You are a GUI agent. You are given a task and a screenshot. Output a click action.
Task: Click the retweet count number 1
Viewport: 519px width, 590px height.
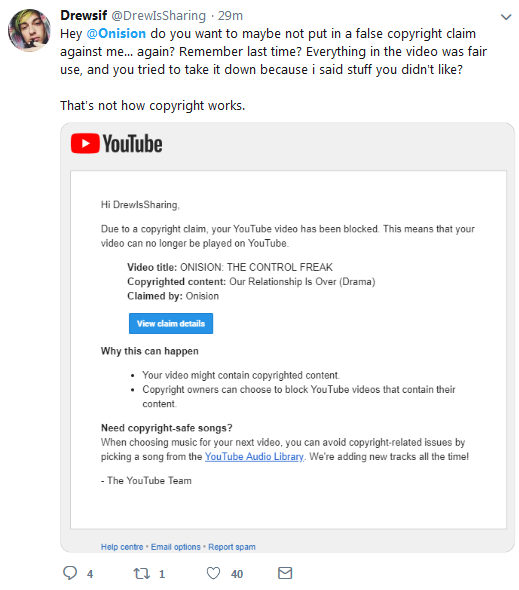162,574
